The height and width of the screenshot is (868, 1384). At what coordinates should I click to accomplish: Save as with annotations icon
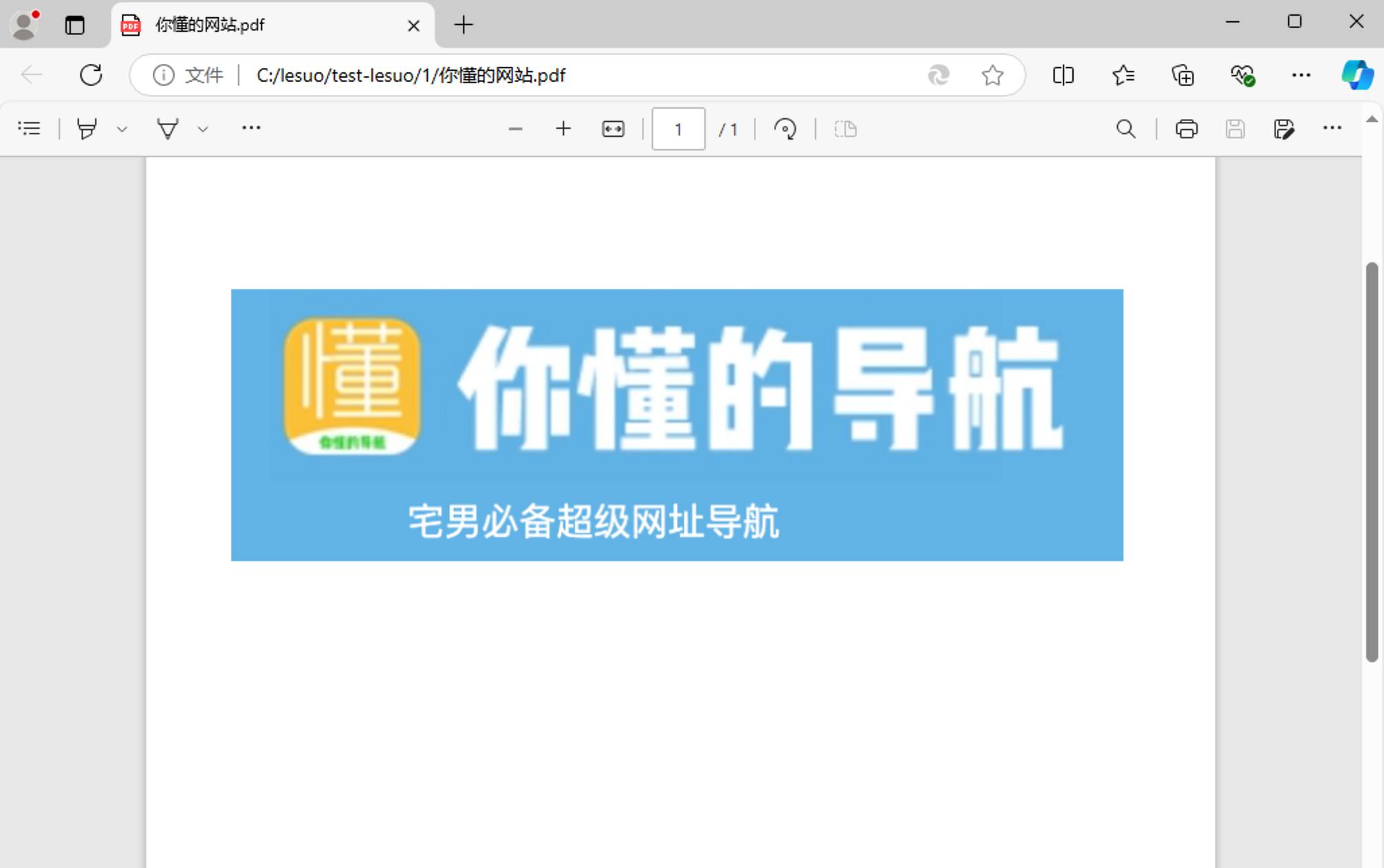1284,129
